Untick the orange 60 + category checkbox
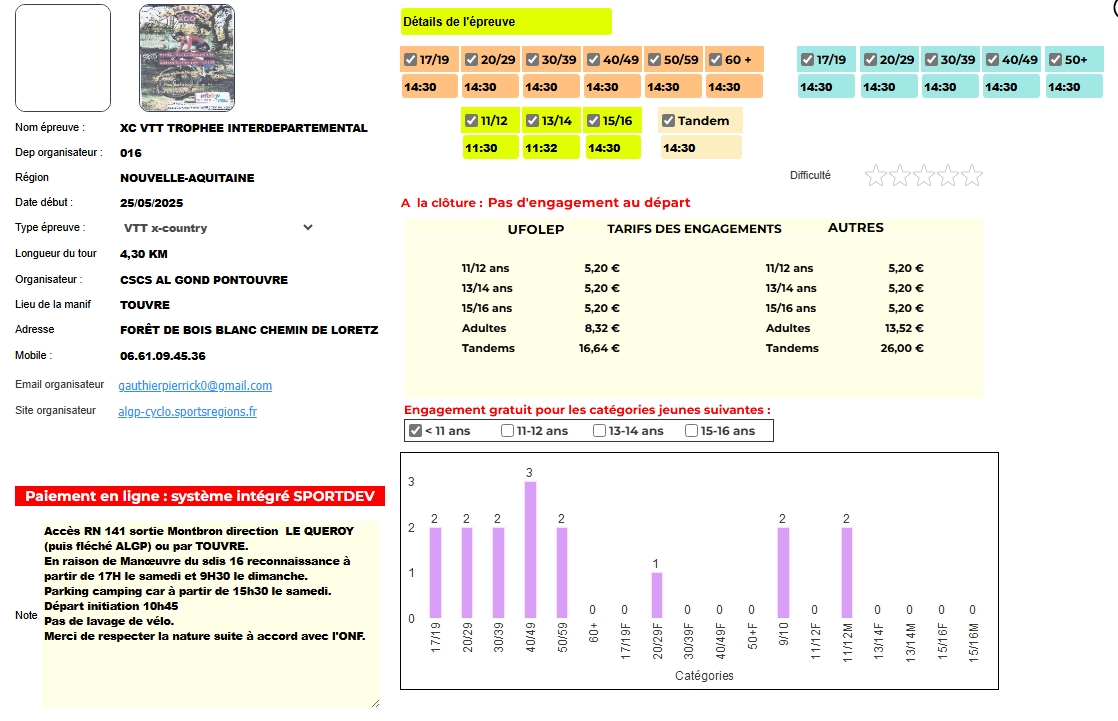 [715, 60]
